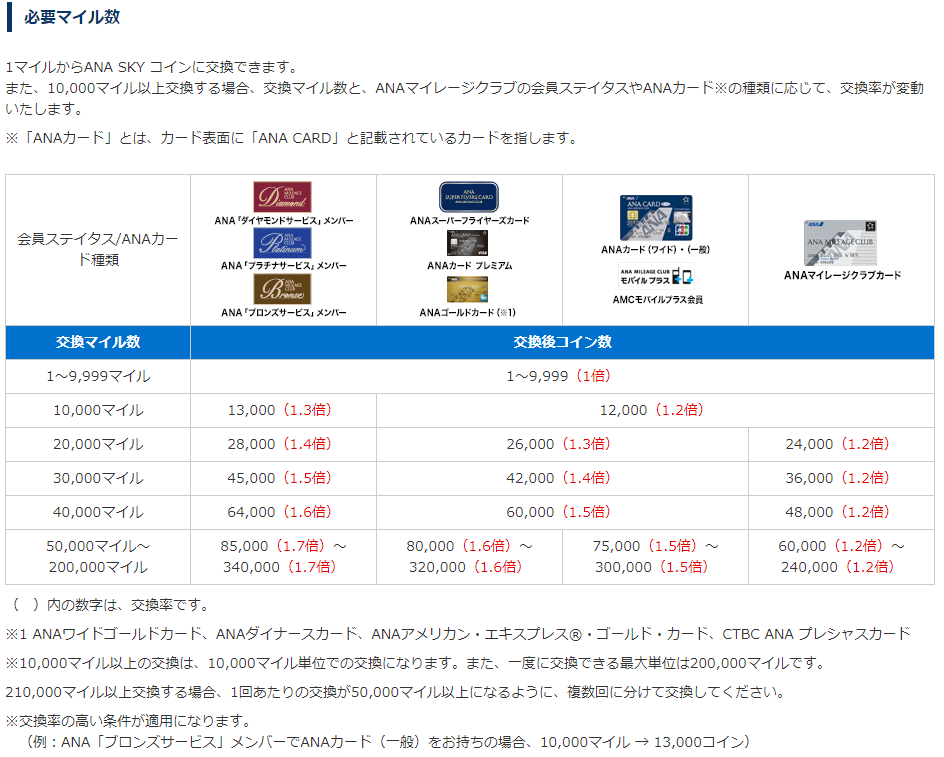Click the 20,000マイル row label
The width and height of the screenshot is (944, 757).
98,444
